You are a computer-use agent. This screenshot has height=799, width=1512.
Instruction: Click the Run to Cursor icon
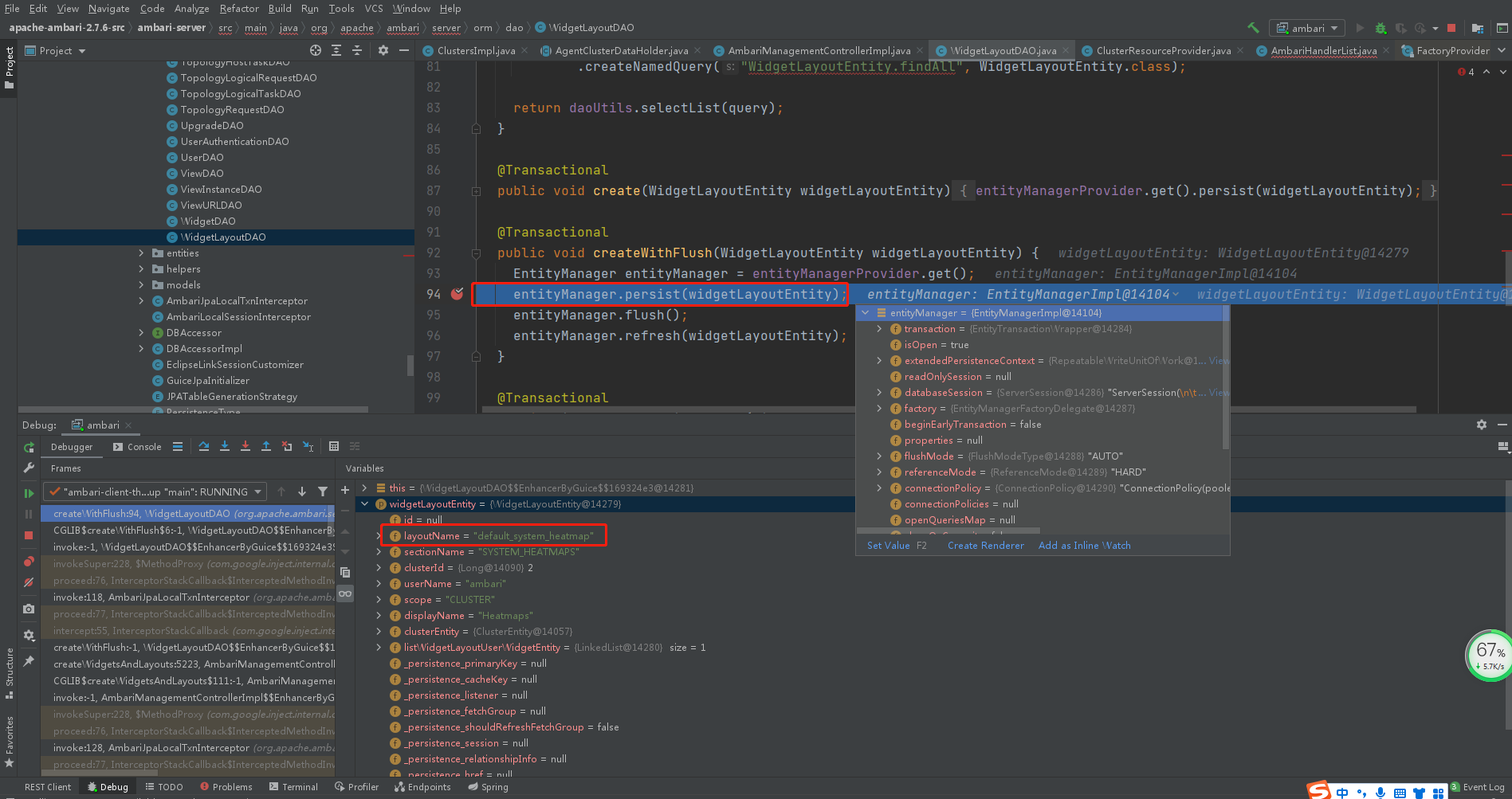tap(308, 446)
